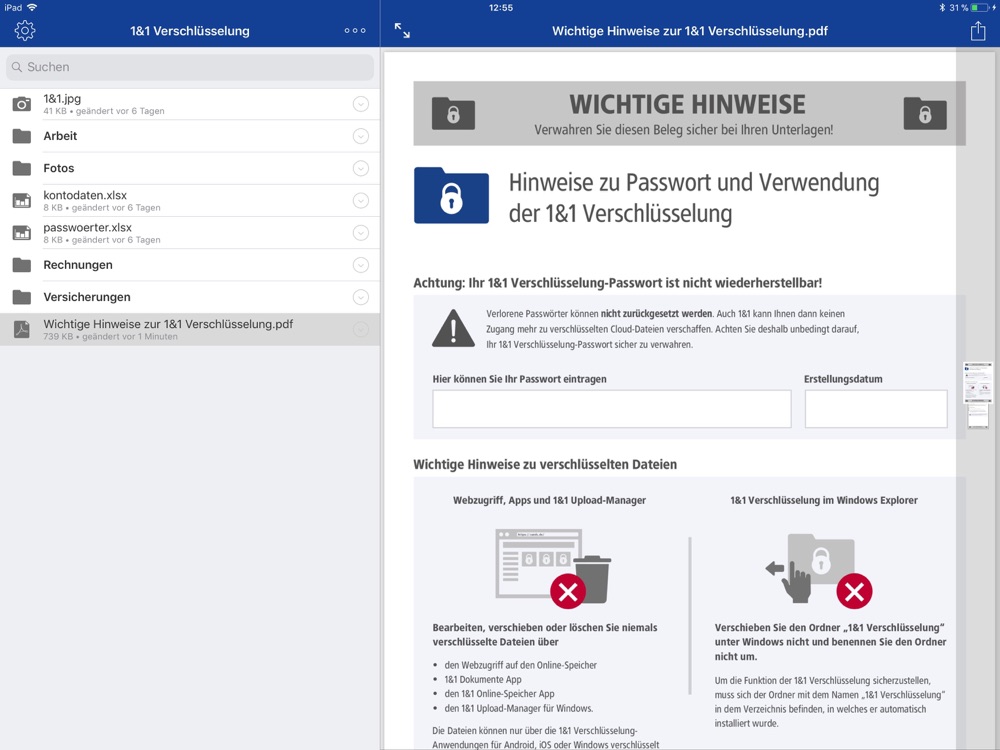Click the folder icon next to Versicherungen
The height and width of the screenshot is (750, 1000).
[22, 297]
